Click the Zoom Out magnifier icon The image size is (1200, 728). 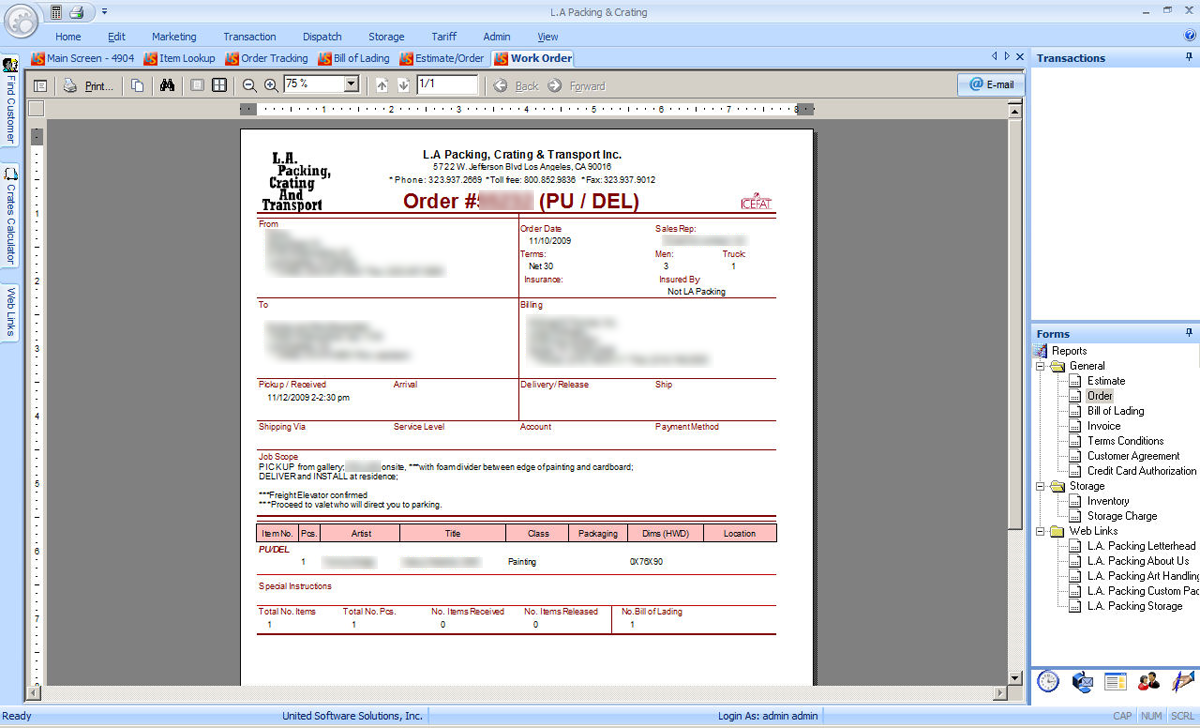250,86
